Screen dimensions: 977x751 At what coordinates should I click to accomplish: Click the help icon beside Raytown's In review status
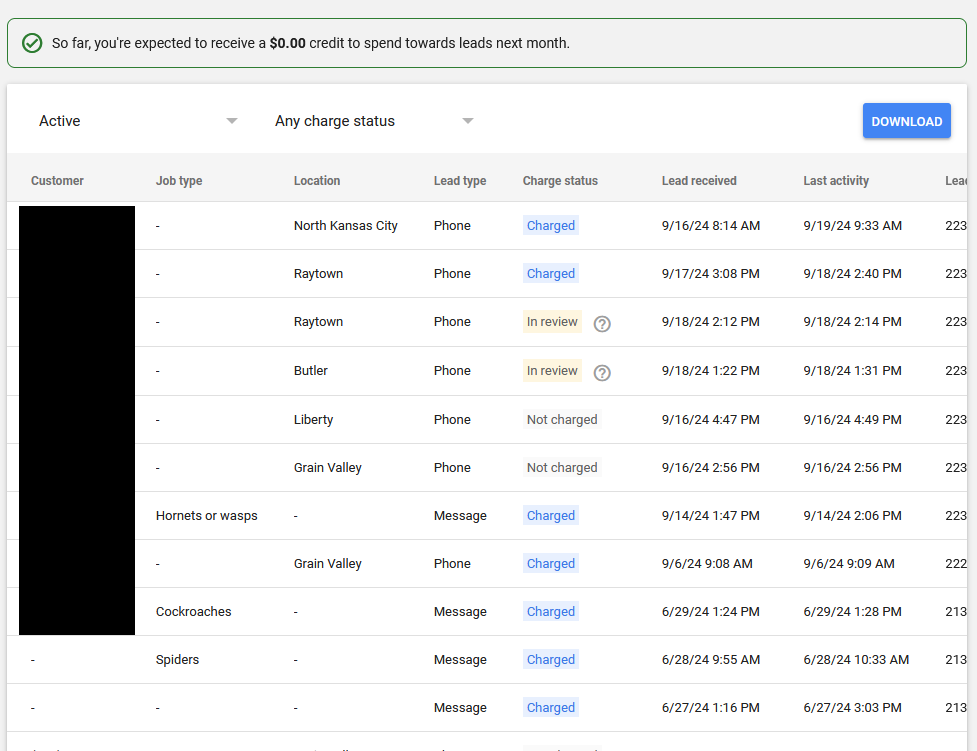coord(602,322)
